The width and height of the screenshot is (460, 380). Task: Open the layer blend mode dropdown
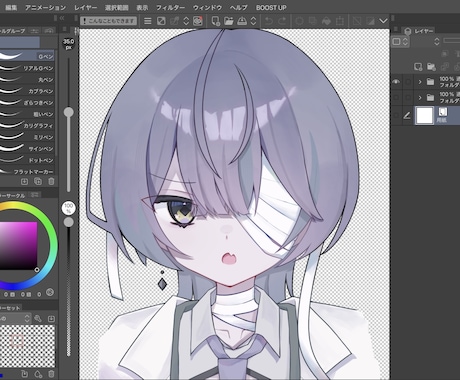pos(400,42)
